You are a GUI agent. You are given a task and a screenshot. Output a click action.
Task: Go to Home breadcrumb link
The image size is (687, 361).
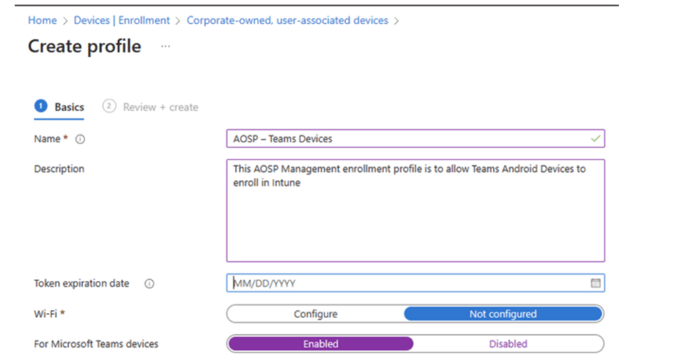click(42, 21)
